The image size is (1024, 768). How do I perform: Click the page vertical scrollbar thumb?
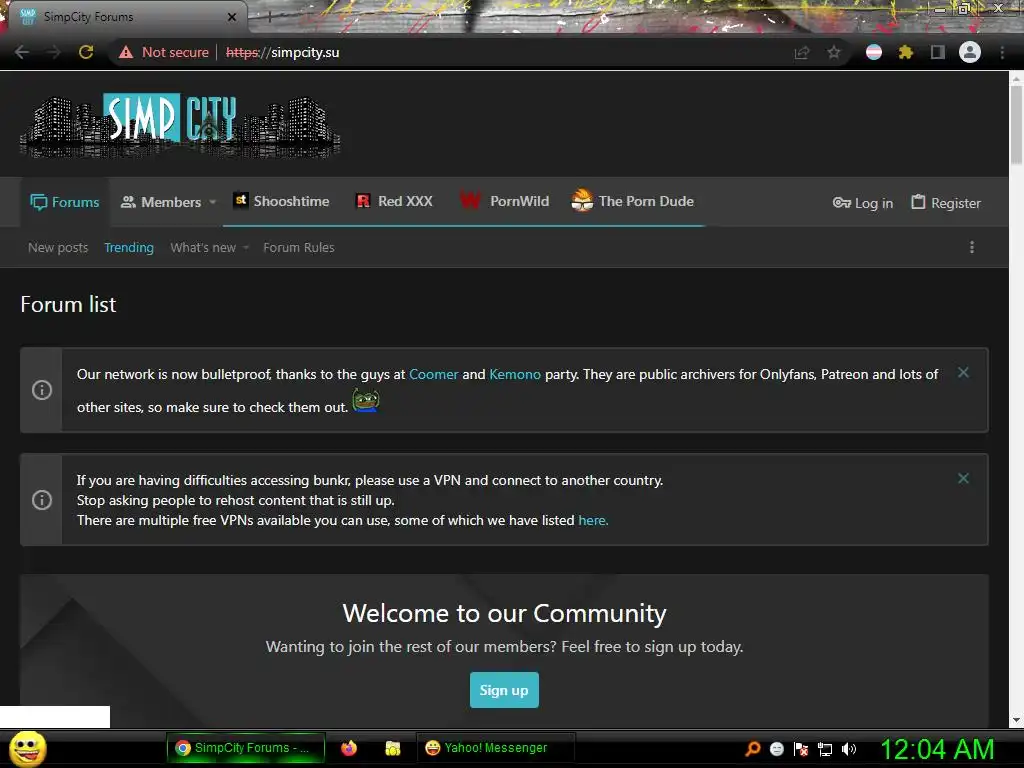(x=1016, y=124)
